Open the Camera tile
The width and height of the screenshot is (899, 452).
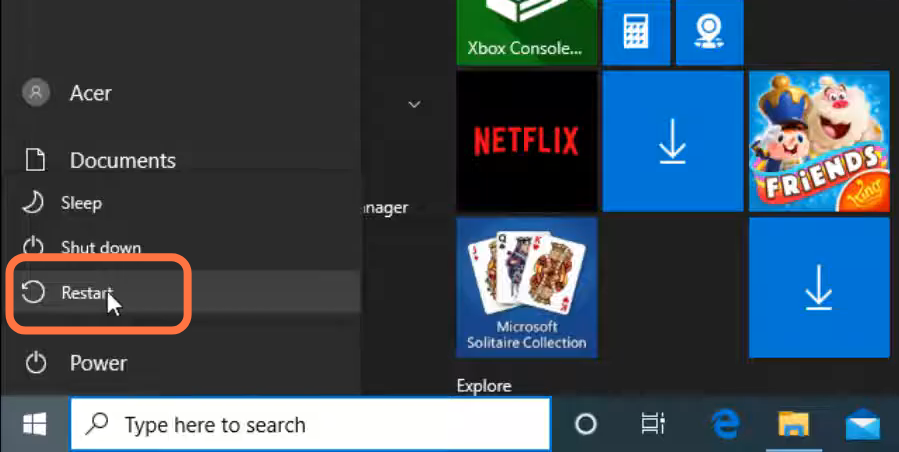click(x=710, y=32)
